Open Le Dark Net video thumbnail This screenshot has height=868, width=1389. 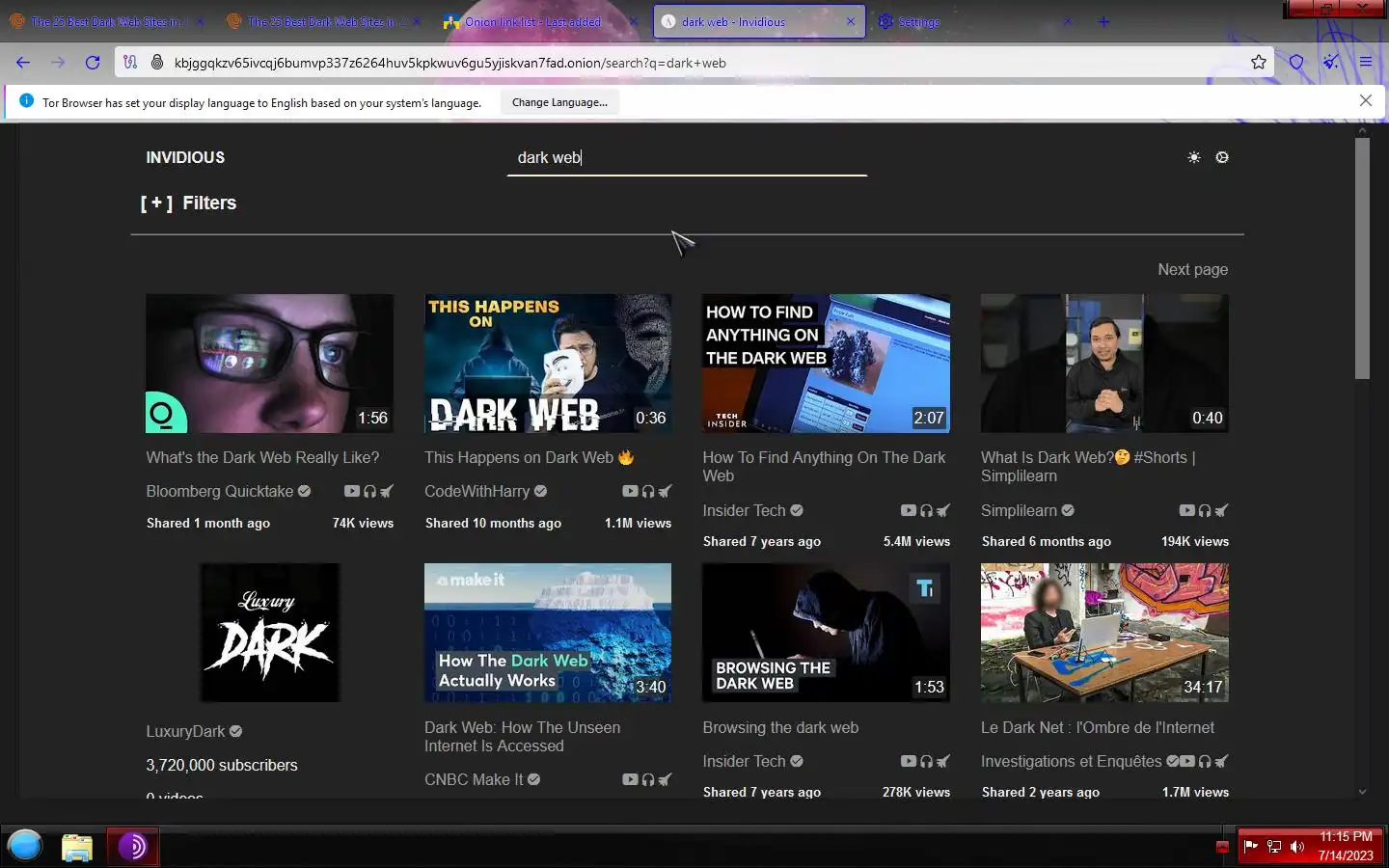point(1104,633)
